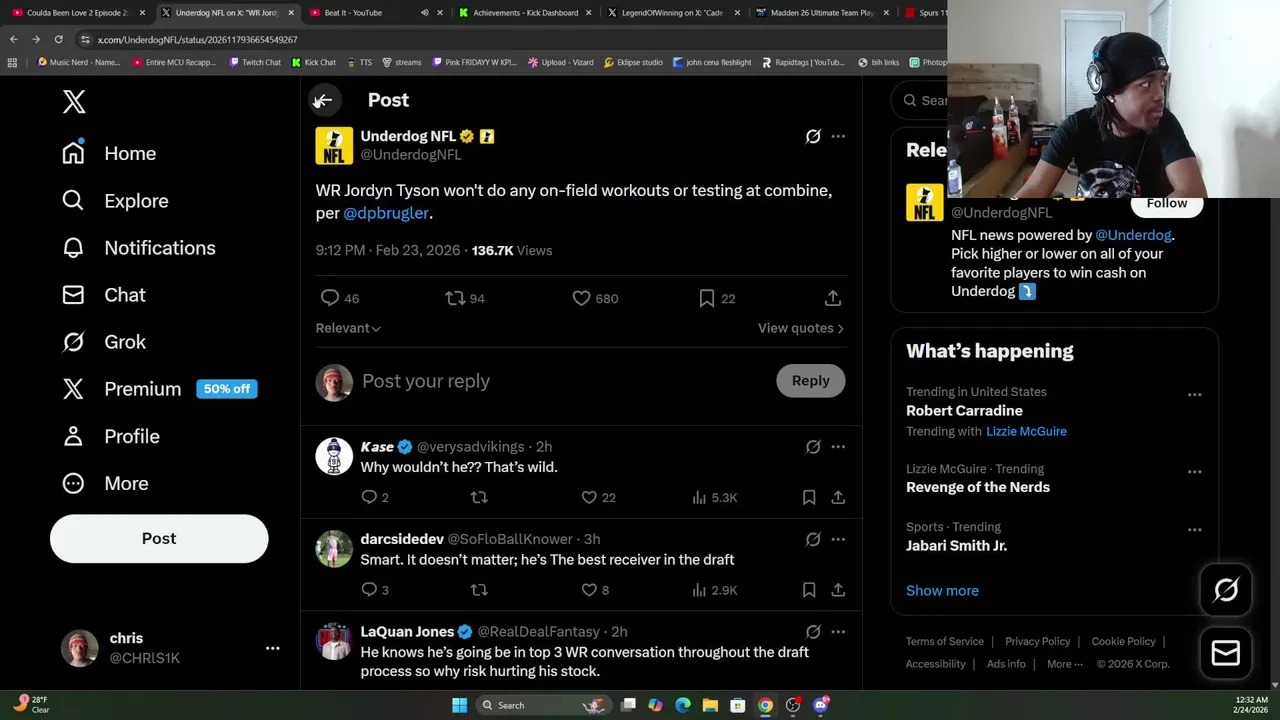Open View quotes link
1280x720 pixels.
pyautogui.click(x=801, y=328)
